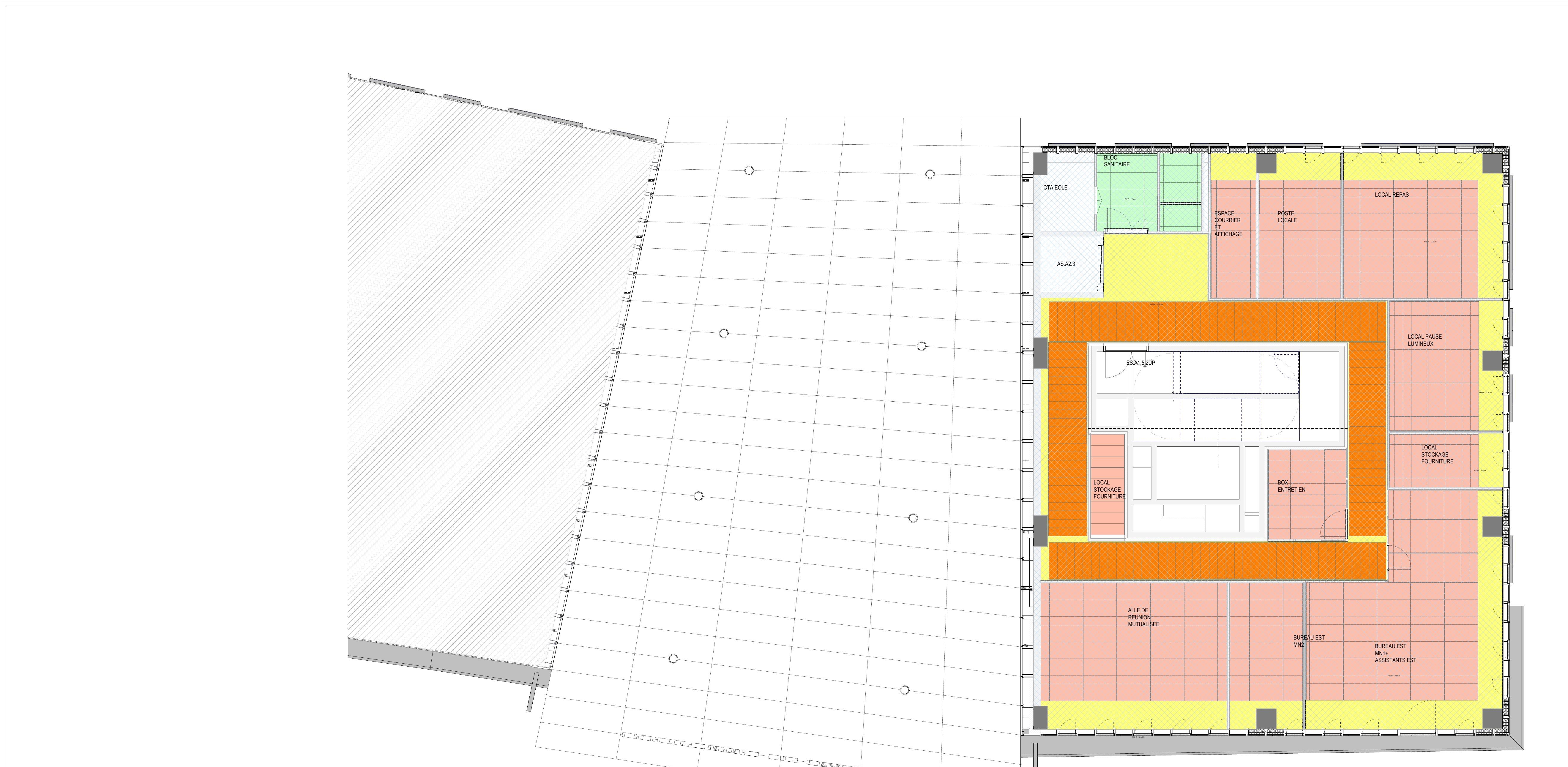Screen dimensions: 1568x767
Task: Select ALLE DE REUNION MUTUALISEE label
Action: [1143, 617]
